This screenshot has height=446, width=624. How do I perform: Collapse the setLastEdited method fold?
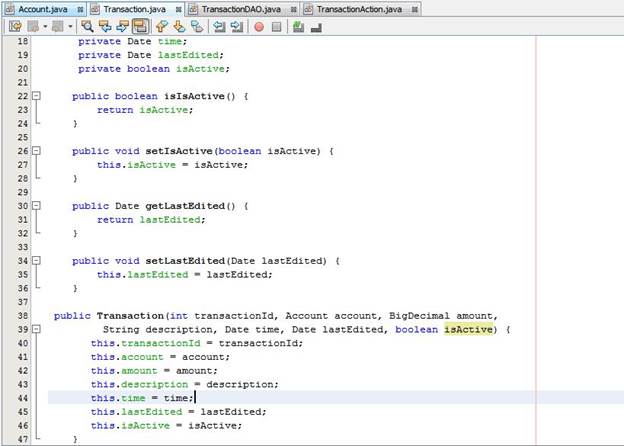(x=36, y=261)
